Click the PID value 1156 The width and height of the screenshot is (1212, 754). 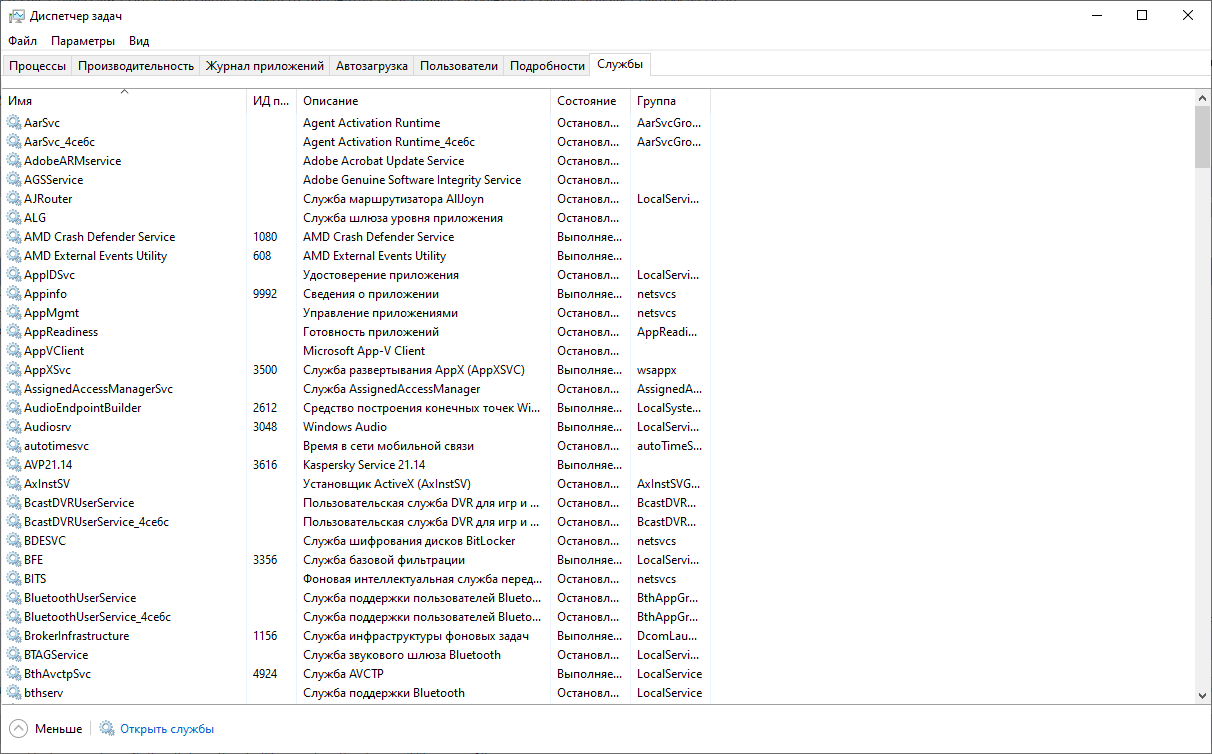[265, 636]
